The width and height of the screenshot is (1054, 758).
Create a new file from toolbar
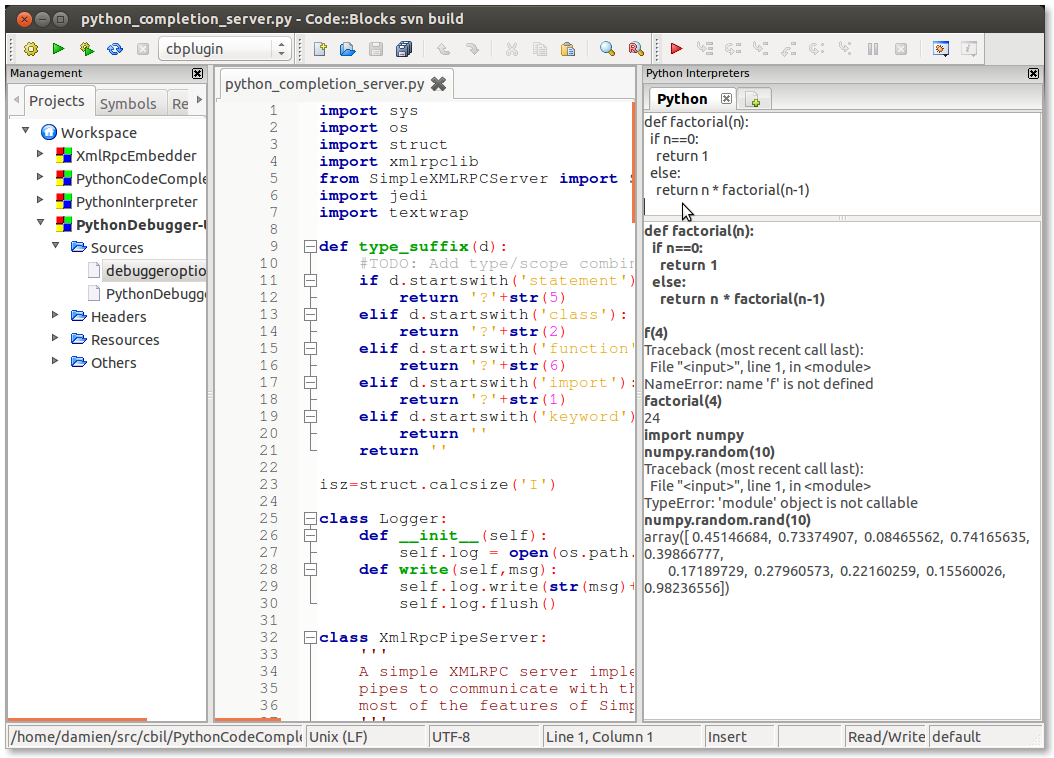[322, 48]
